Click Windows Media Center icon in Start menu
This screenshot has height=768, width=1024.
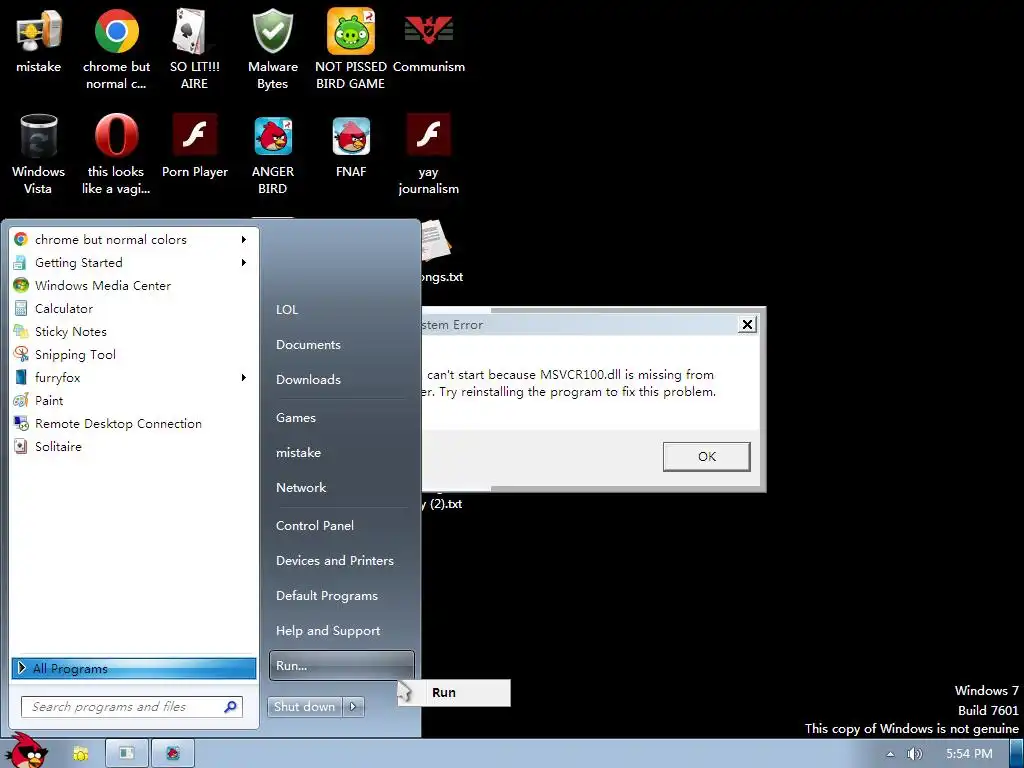pos(21,285)
